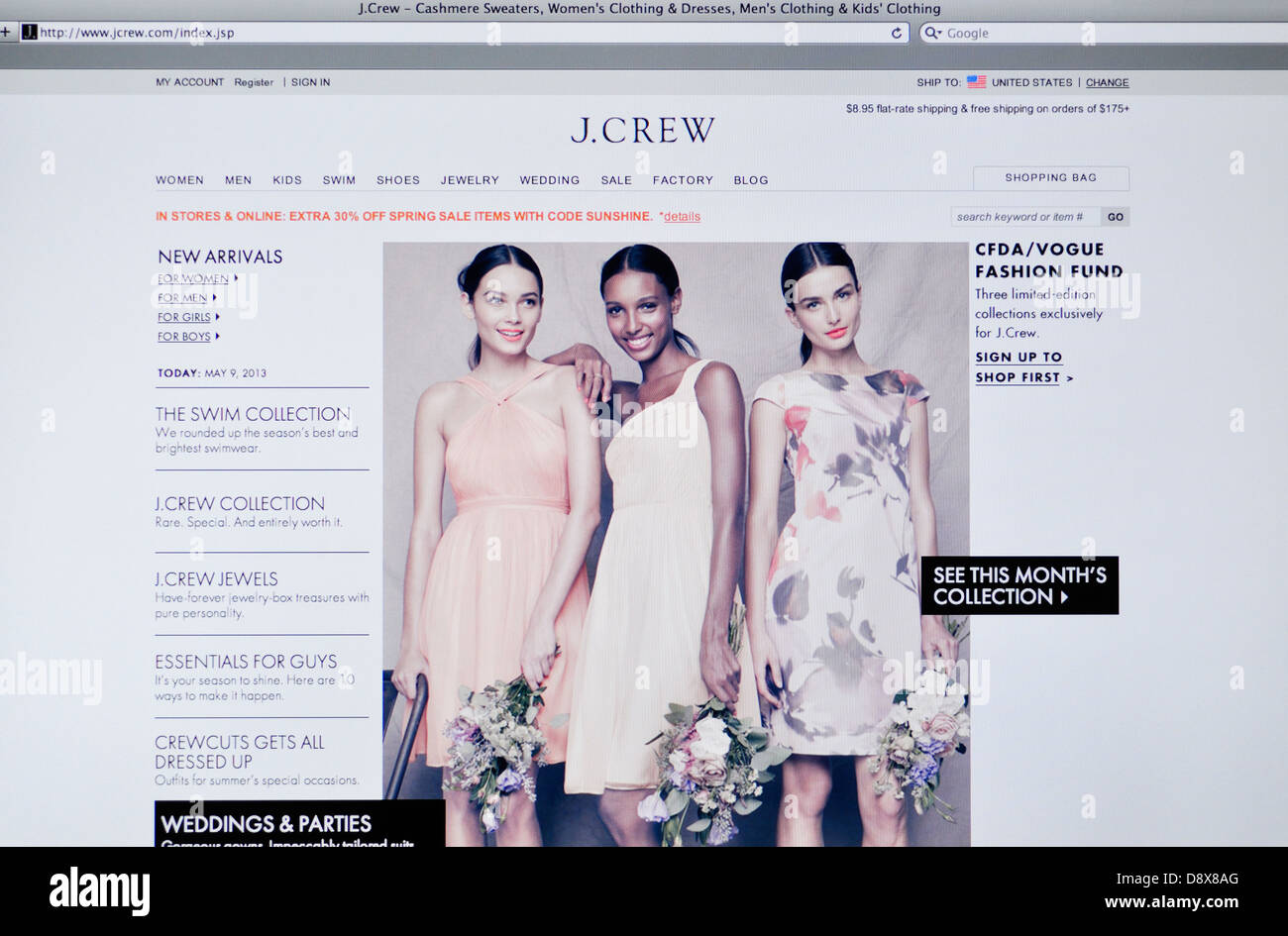Click See This Month's Collection button
This screenshot has height=936, width=1288.
1020,585
